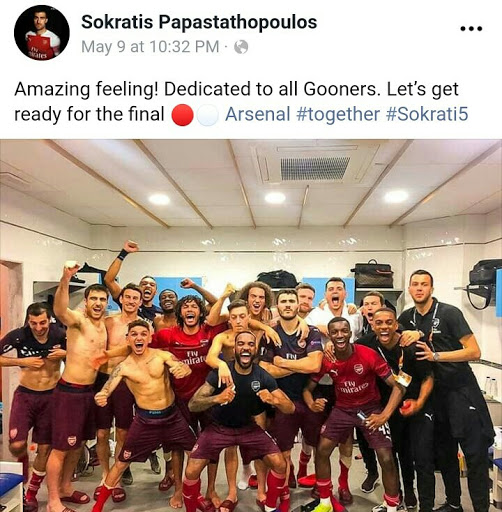This screenshot has width=502, height=512.
Task: Click the Arsenal crest on black T-shirt
Action: coord(256,386)
